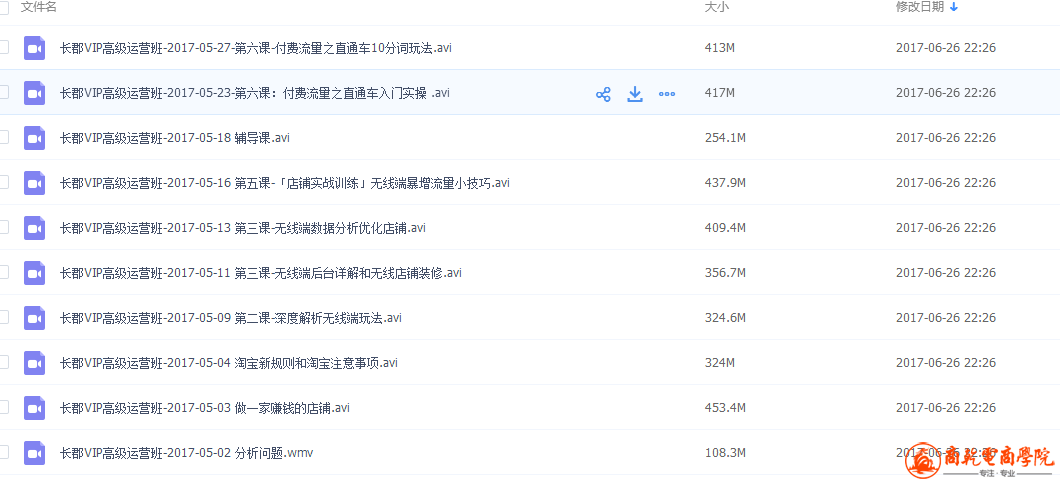Open file 付费流量之直通车入门实操 .avi
The width and height of the screenshot is (1060, 486).
pyautogui.click(x=254, y=93)
